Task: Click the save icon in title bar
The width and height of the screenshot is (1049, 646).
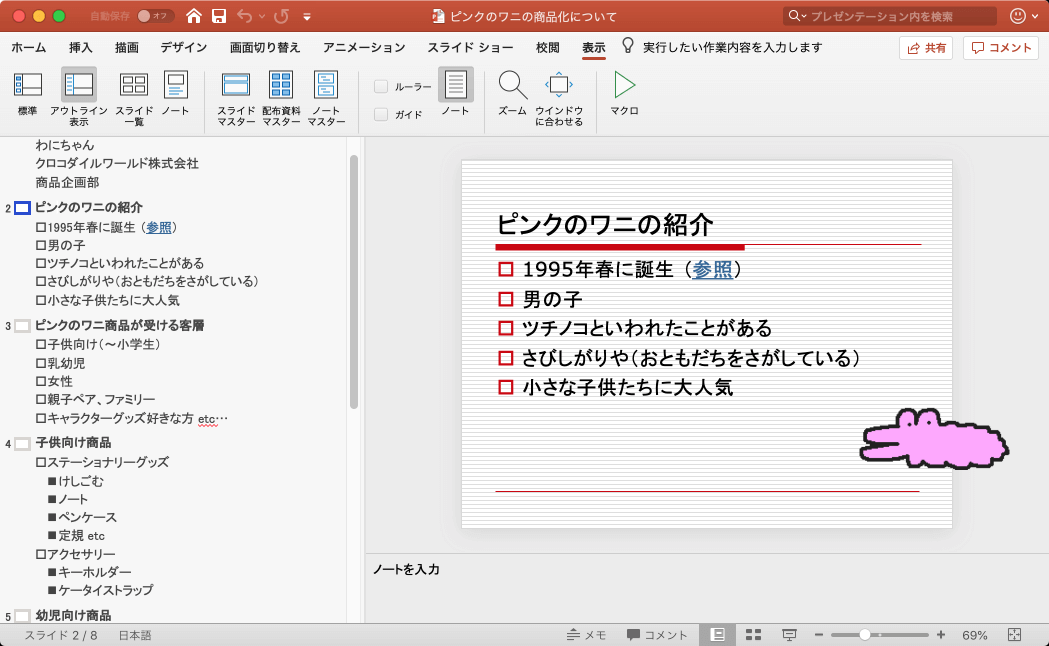Action: pos(218,16)
